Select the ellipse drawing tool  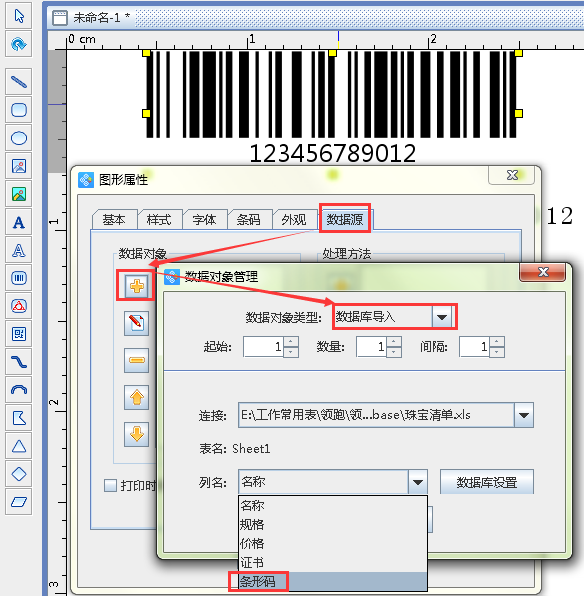19,138
